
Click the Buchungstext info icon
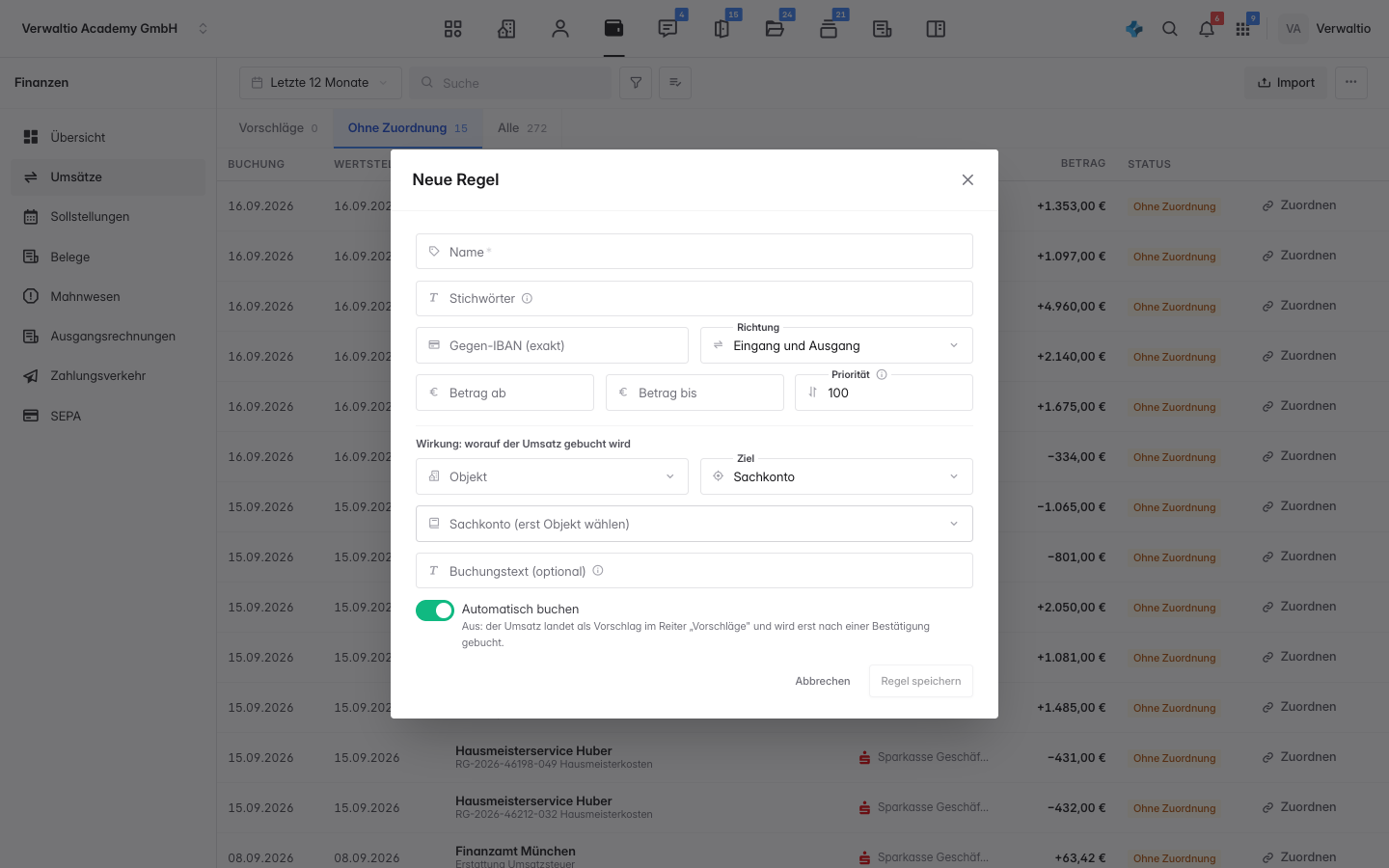(598, 571)
